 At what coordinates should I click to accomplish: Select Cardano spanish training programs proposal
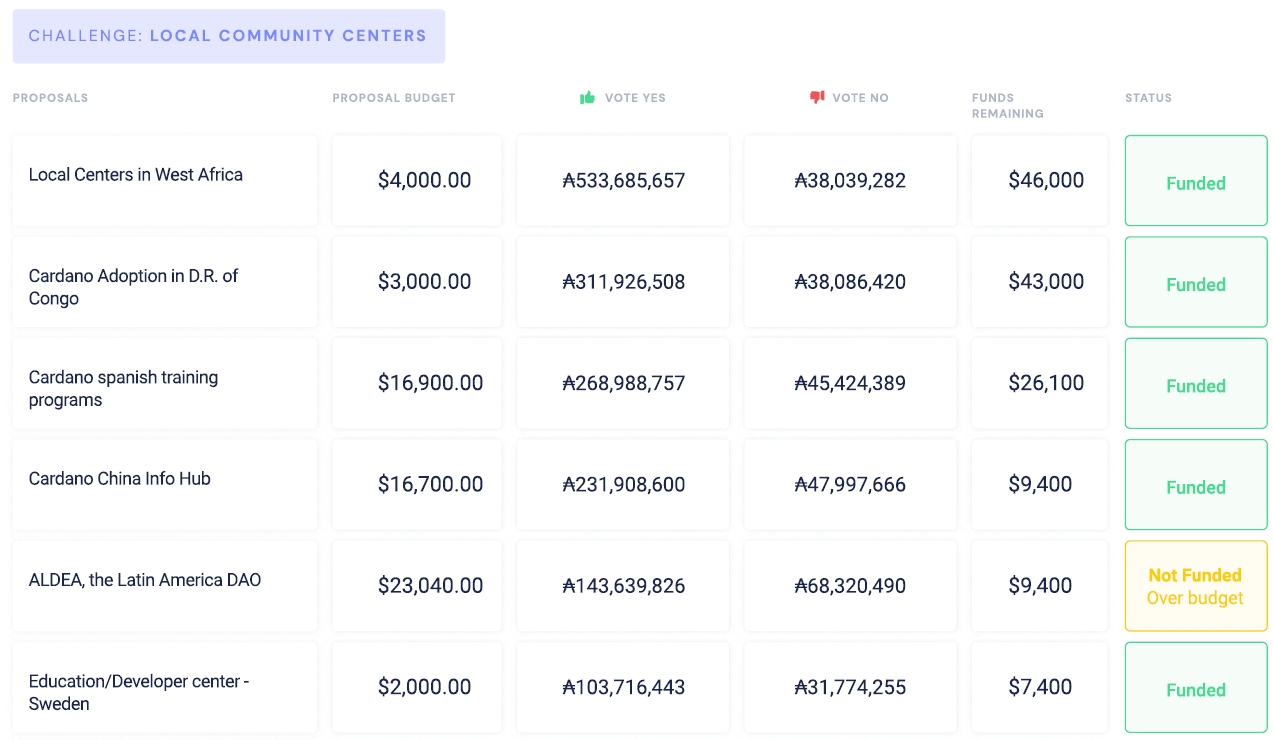(x=123, y=388)
